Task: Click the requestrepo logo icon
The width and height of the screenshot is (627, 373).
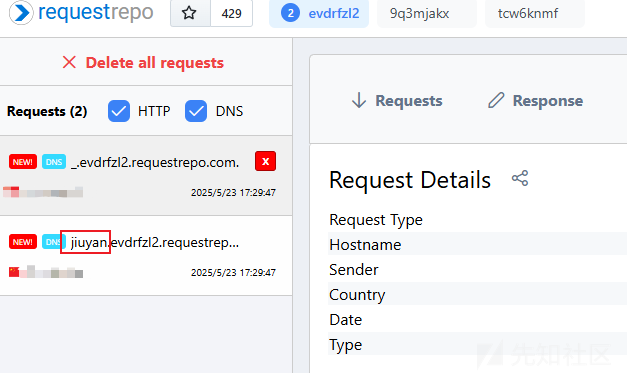Action: point(21,12)
